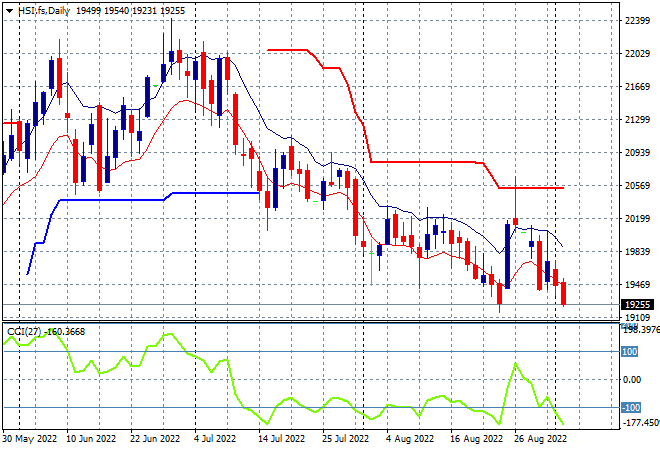Select the CCI(27) indicator label
The image size is (660, 450).
[x=24, y=332]
